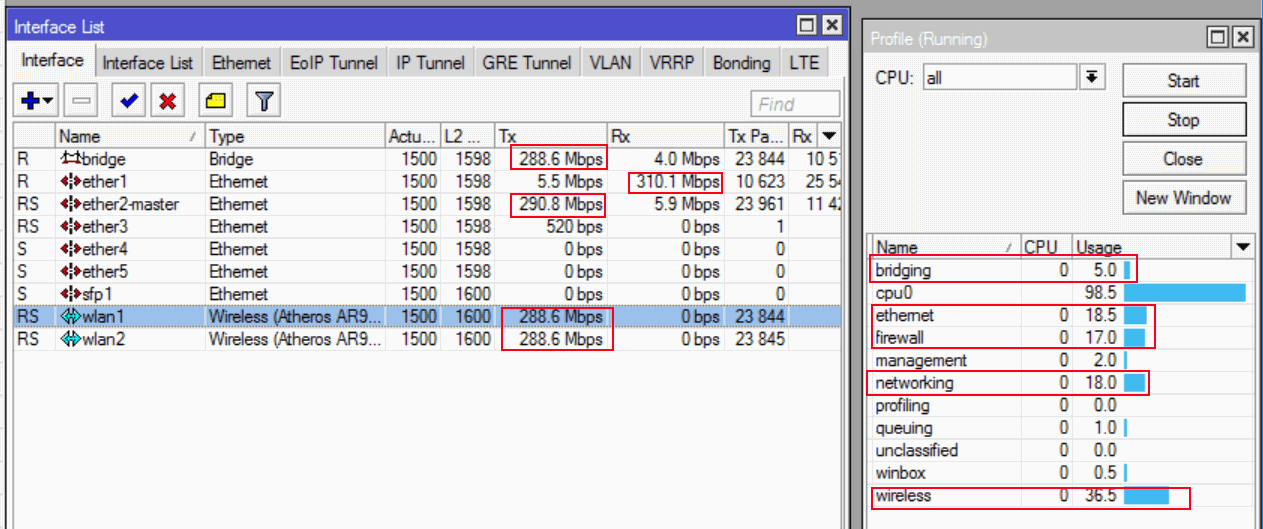This screenshot has width=1263, height=529.
Task: Click Start in the Profile window
Action: tap(1184, 81)
